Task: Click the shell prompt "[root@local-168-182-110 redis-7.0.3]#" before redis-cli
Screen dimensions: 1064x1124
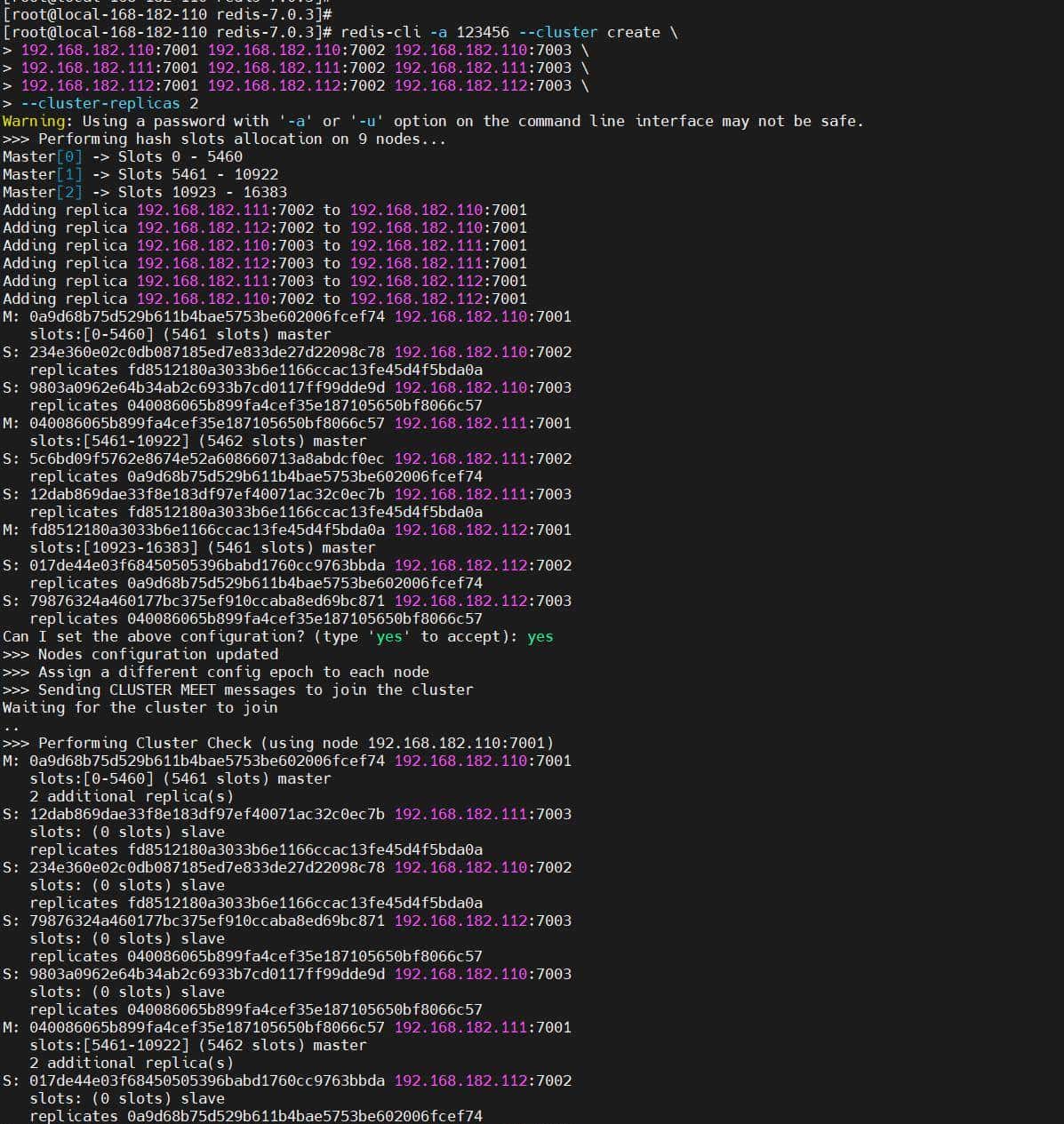Action: coord(167,33)
